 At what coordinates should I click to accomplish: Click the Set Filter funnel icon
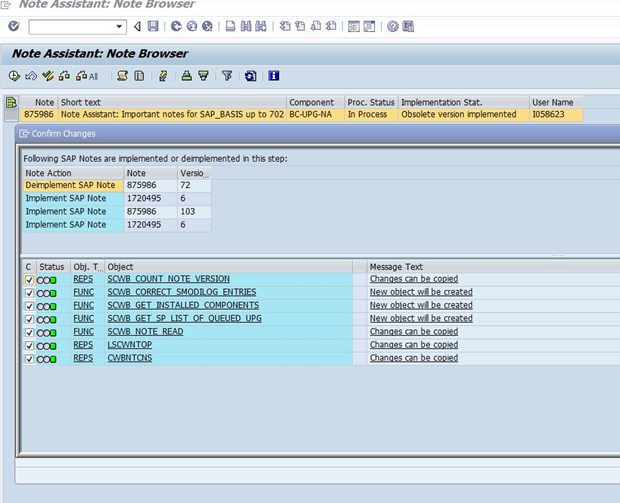tap(227, 76)
